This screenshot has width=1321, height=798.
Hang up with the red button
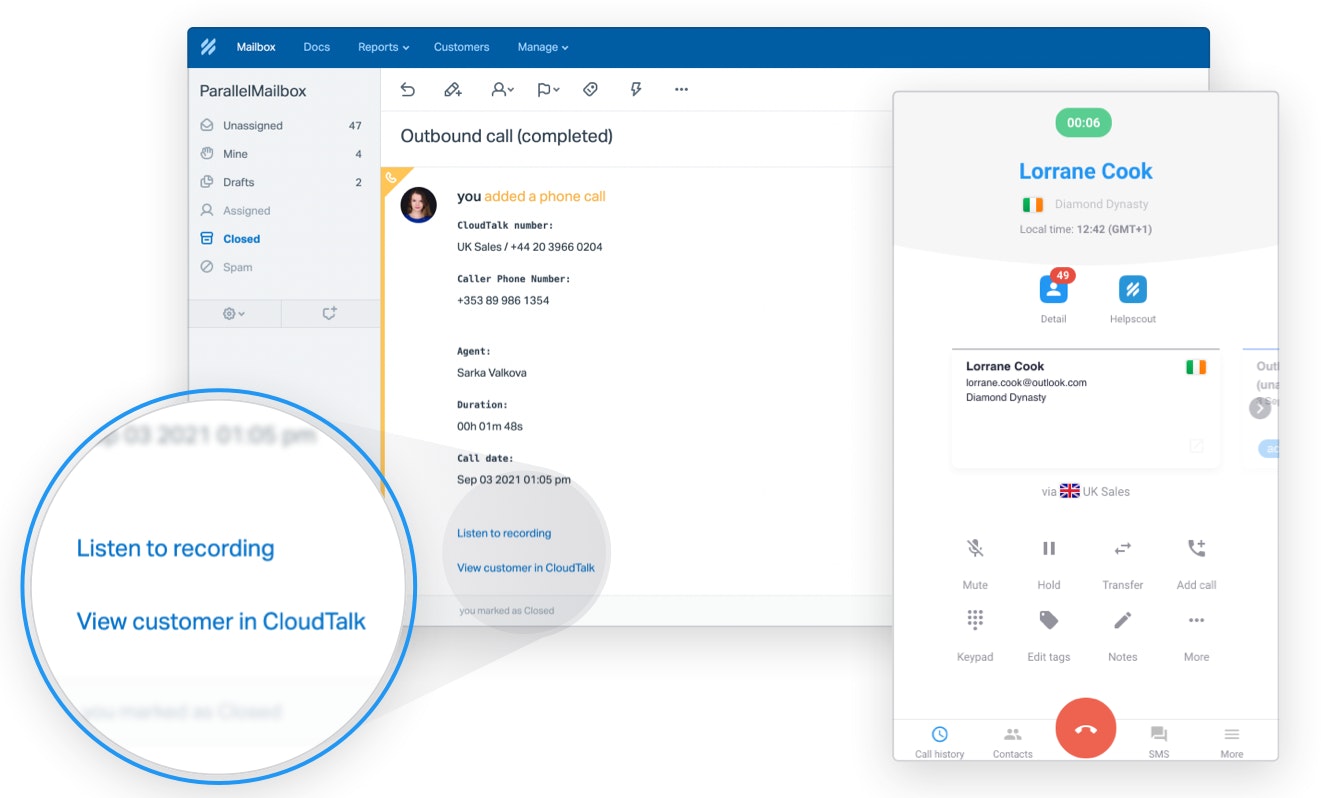[x=1086, y=729]
